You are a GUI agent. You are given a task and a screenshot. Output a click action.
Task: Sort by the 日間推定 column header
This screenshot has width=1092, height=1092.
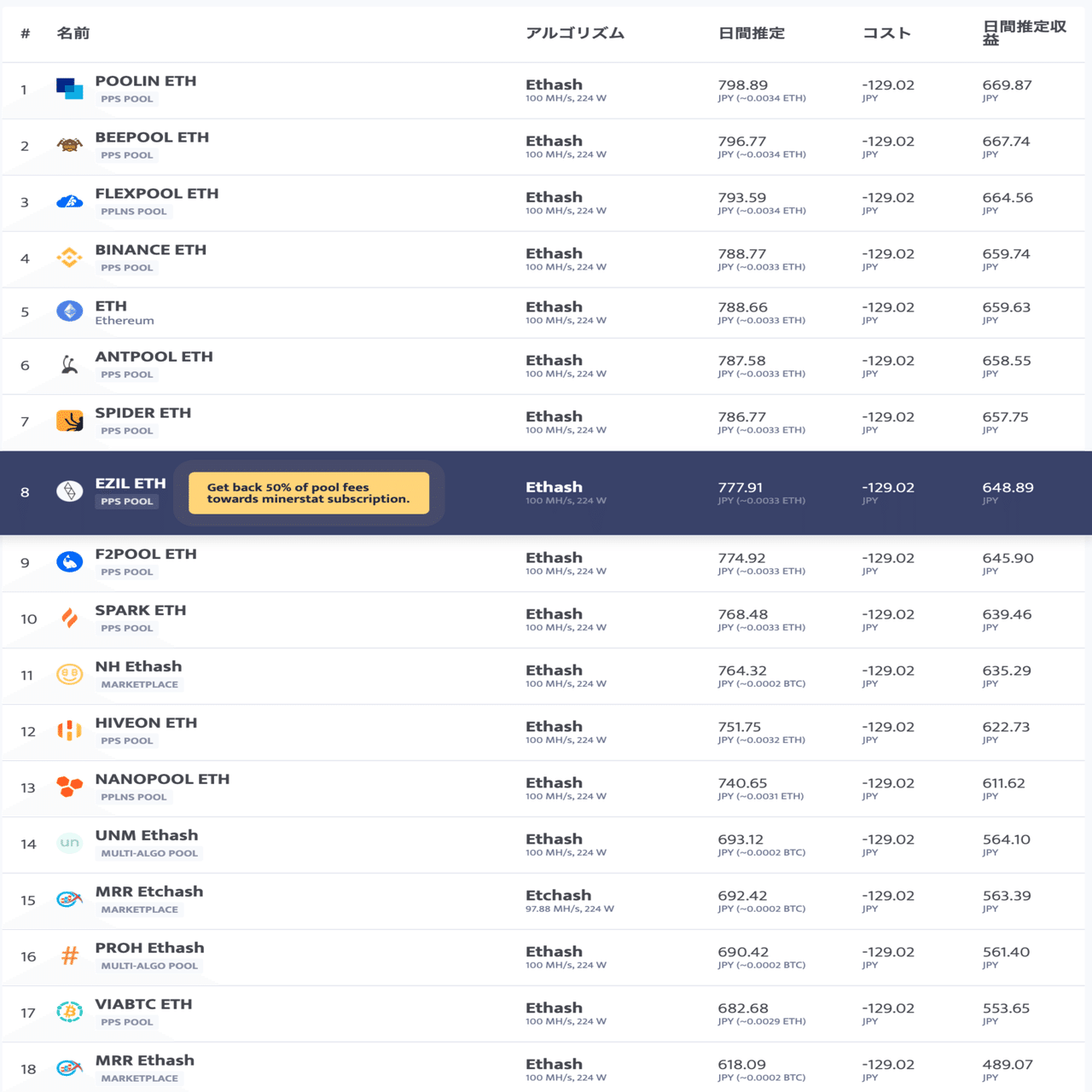pyautogui.click(x=752, y=33)
